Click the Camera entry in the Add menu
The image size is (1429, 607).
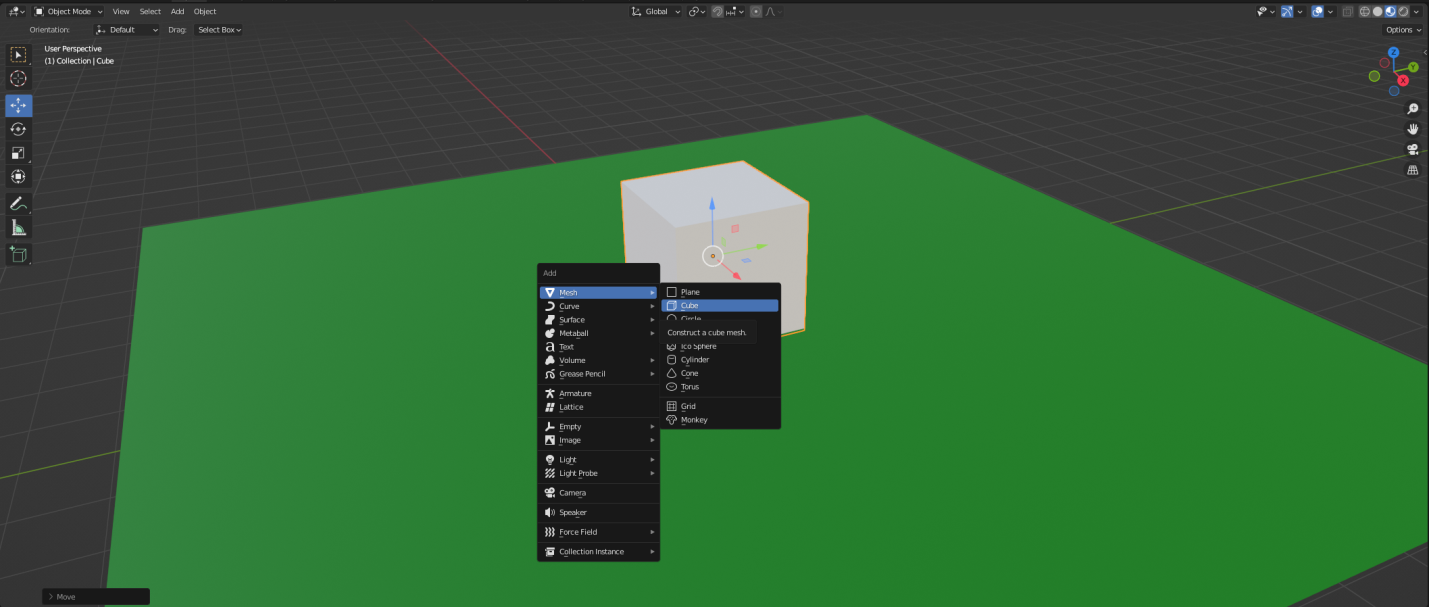tap(599, 493)
